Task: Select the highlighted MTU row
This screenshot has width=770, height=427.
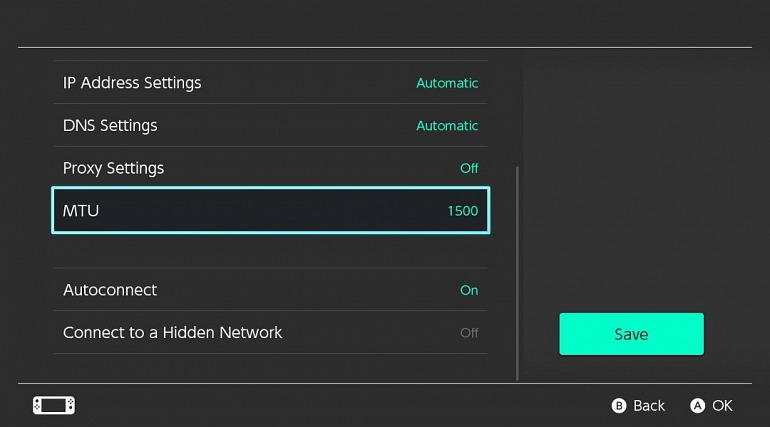Action: point(271,211)
